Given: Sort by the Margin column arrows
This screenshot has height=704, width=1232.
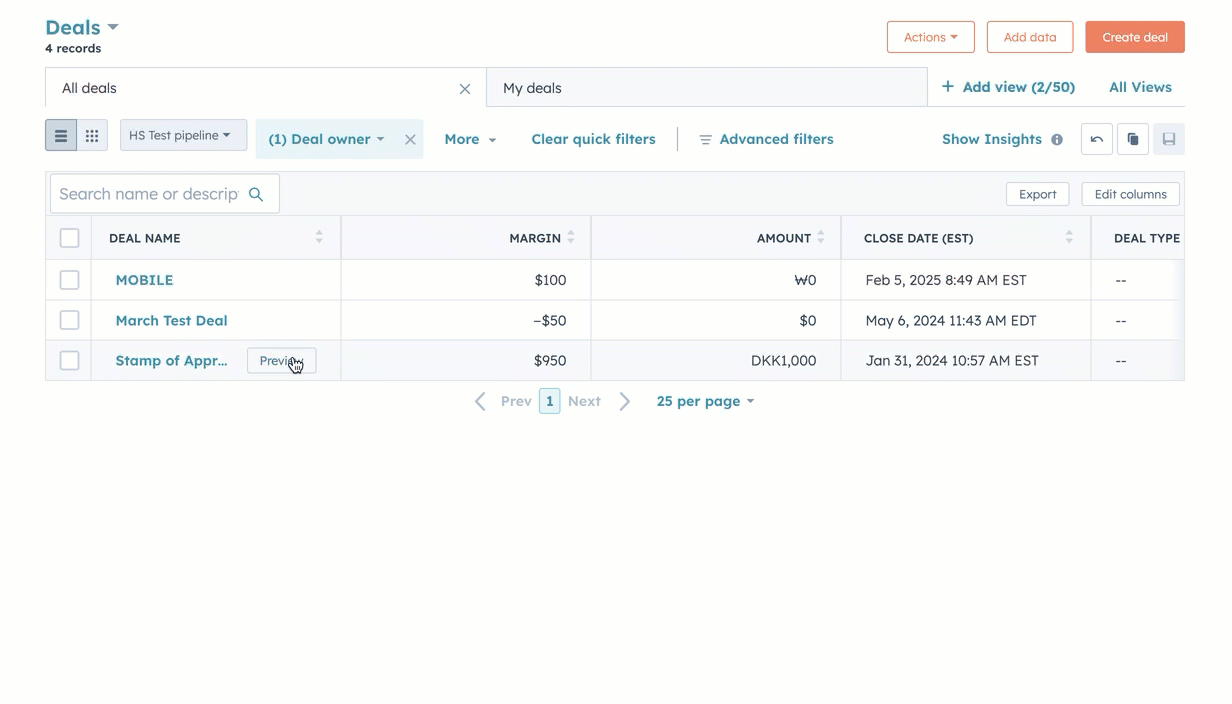Looking at the screenshot, I should click(x=571, y=238).
